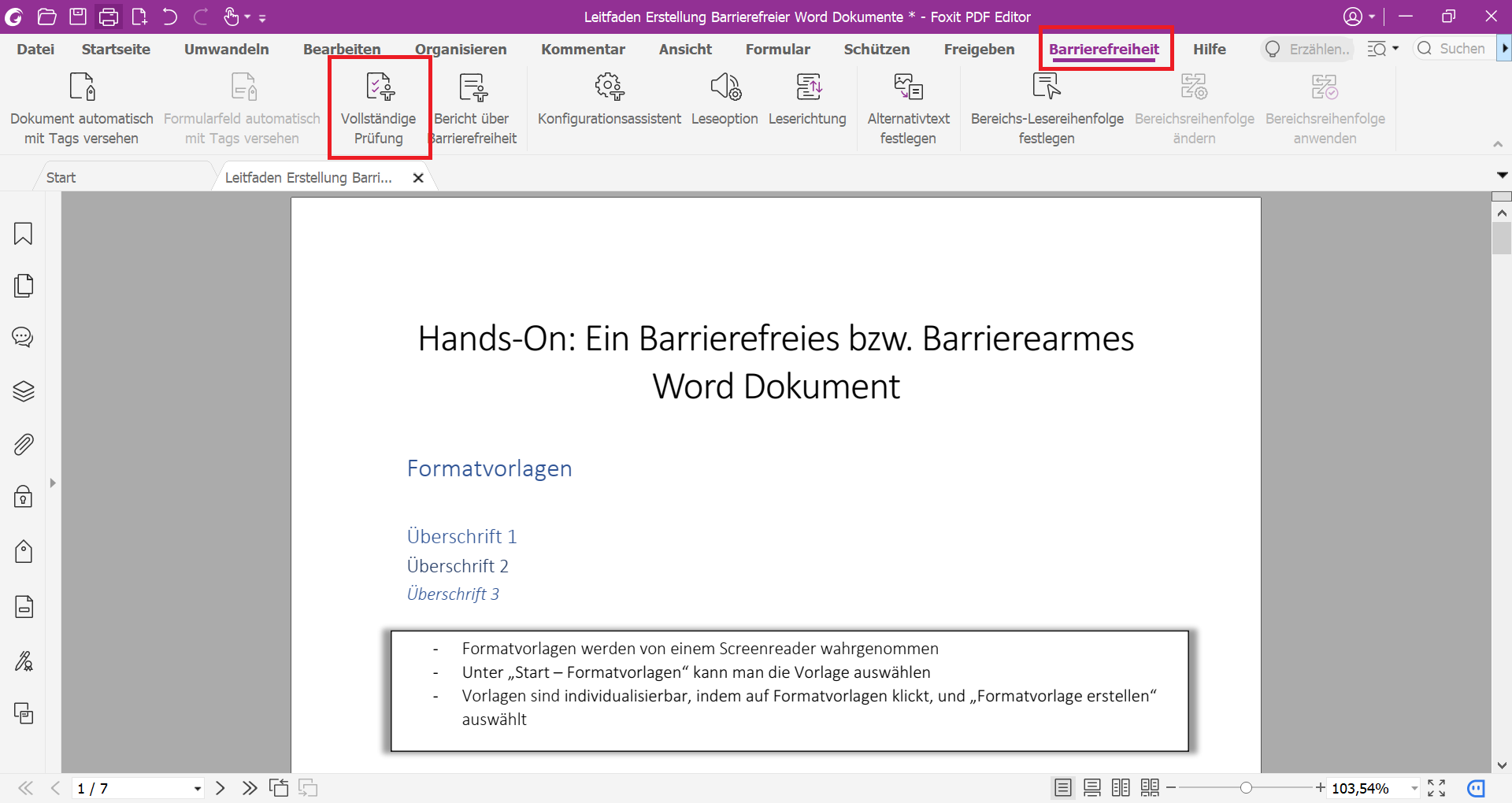The image size is (1512, 803).
Task: Switch to the Start document tab
Action: coord(60,176)
